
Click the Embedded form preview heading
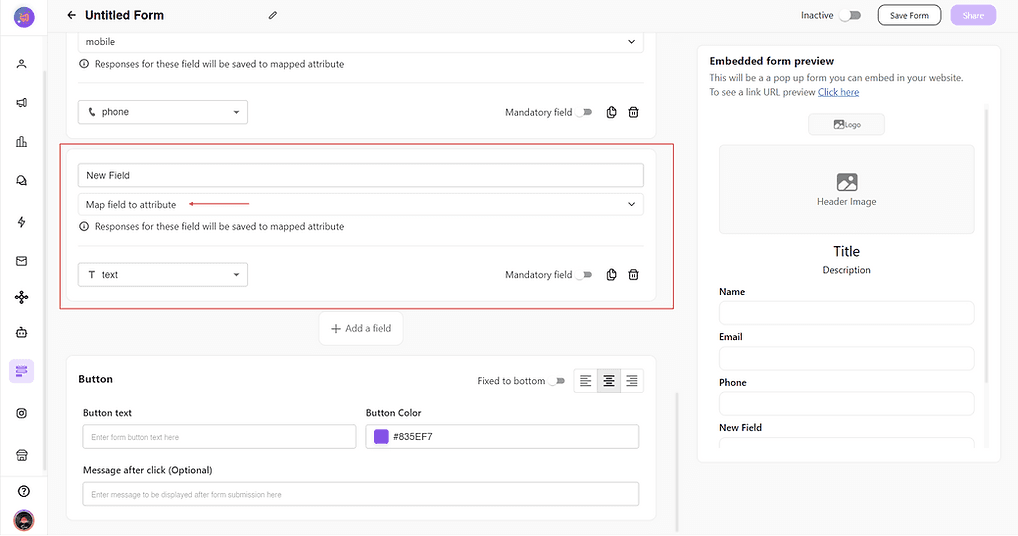[771, 61]
